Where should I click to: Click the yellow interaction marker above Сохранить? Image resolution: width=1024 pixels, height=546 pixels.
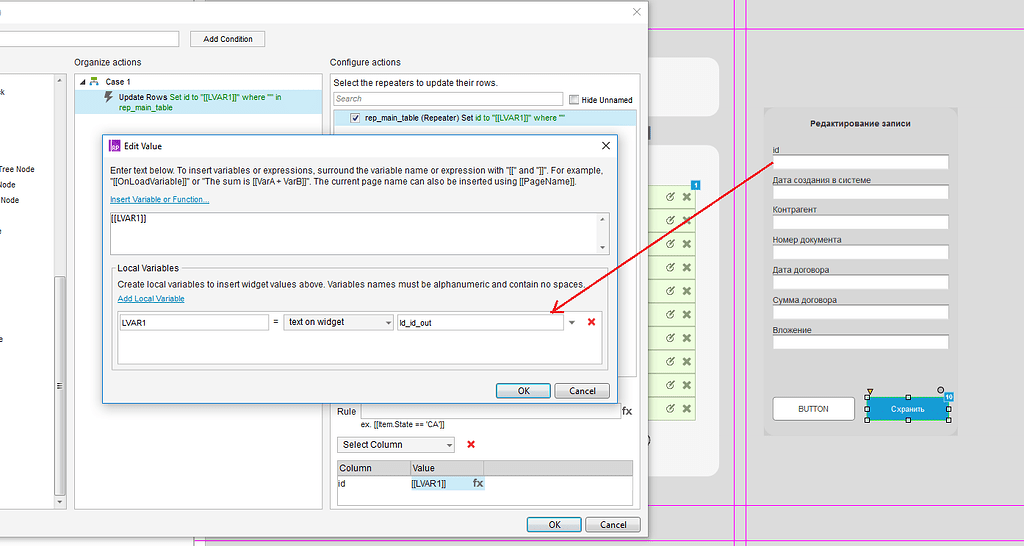coord(869,392)
